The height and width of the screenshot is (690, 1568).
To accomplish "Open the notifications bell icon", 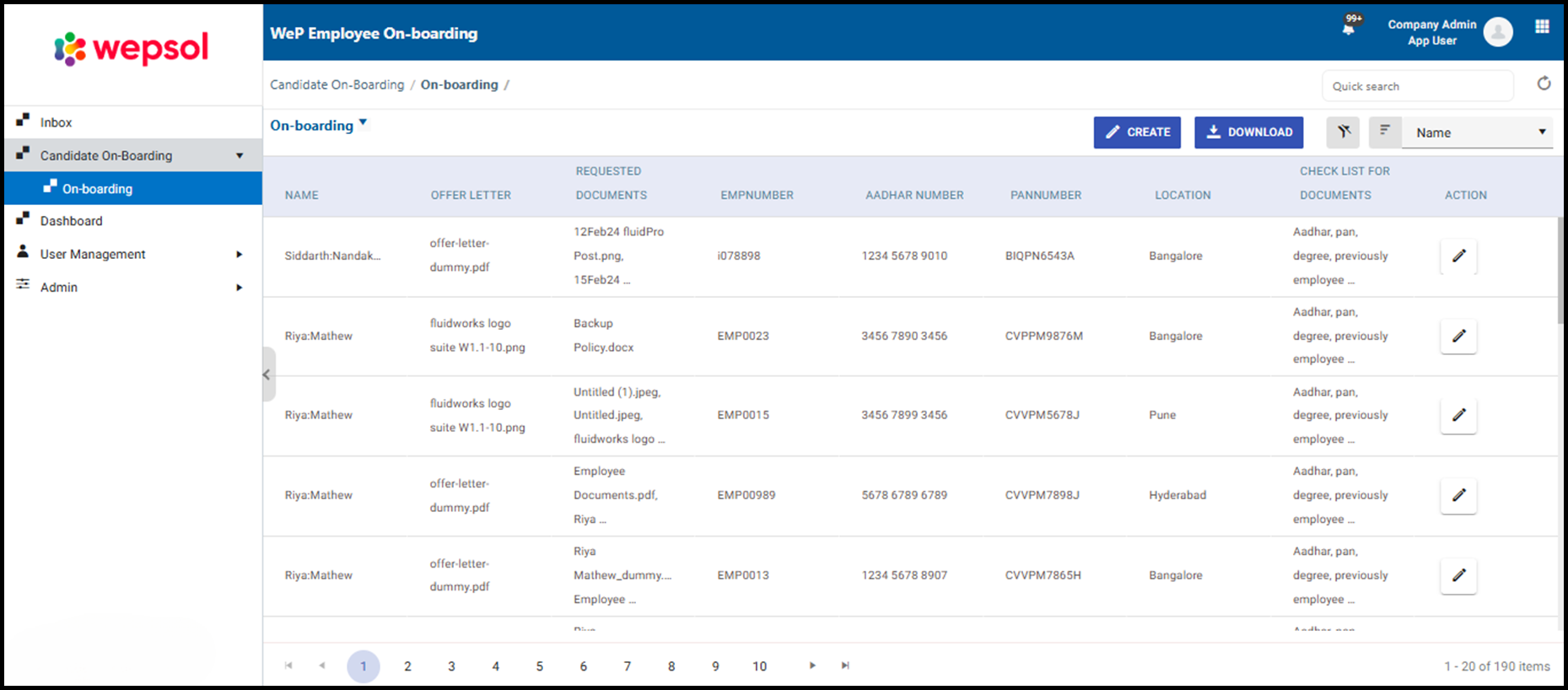I will (1349, 28).
